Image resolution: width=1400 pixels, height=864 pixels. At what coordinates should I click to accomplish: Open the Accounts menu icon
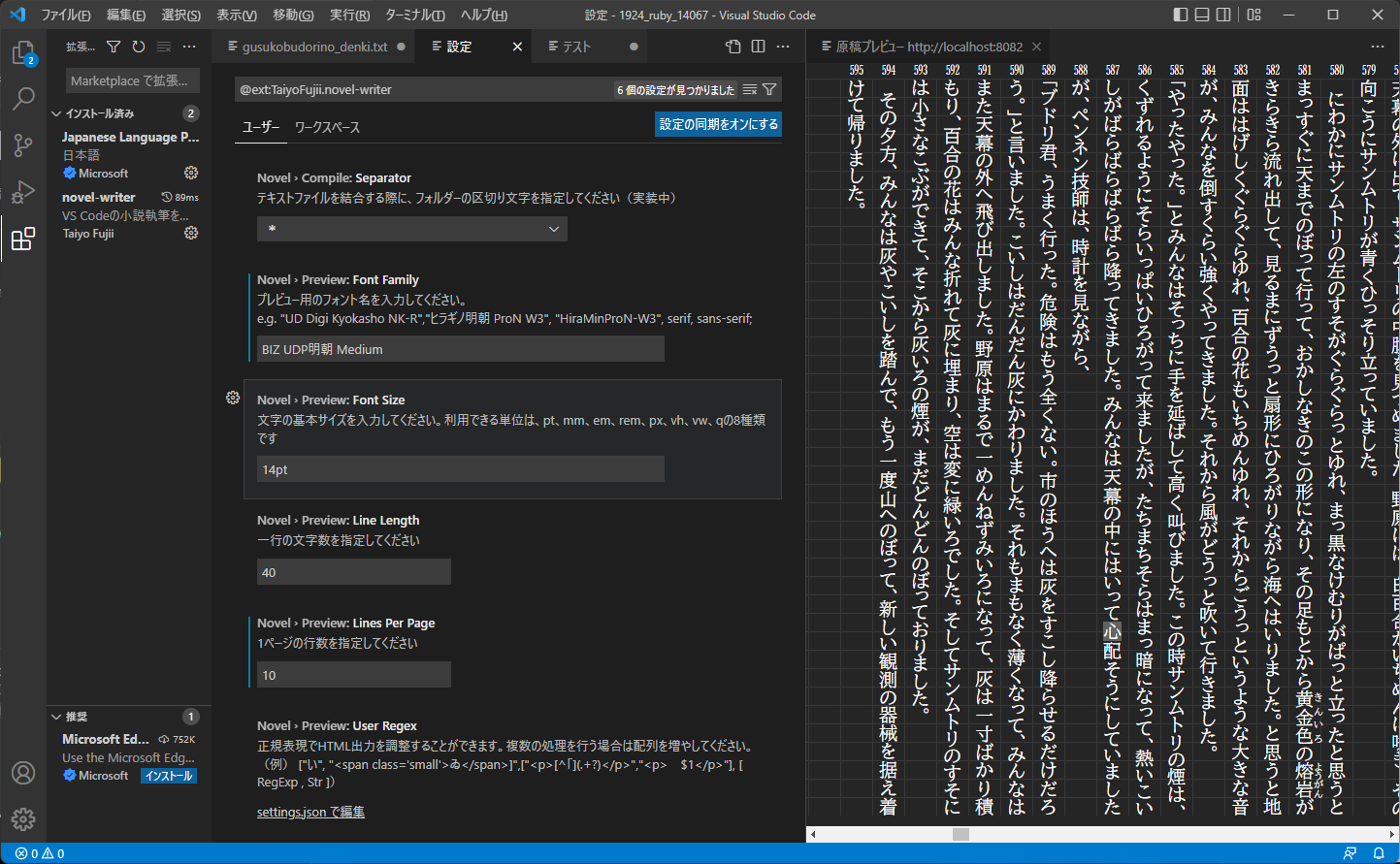point(23,773)
